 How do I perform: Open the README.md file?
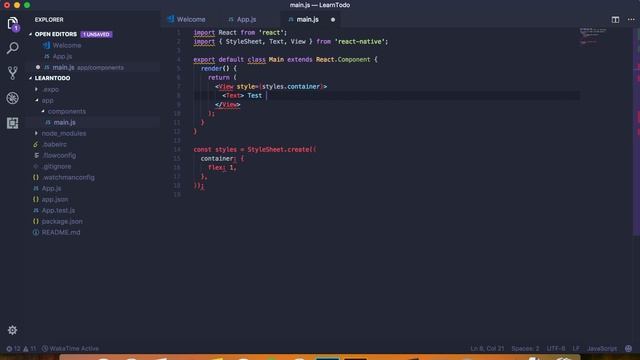pos(61,233)
